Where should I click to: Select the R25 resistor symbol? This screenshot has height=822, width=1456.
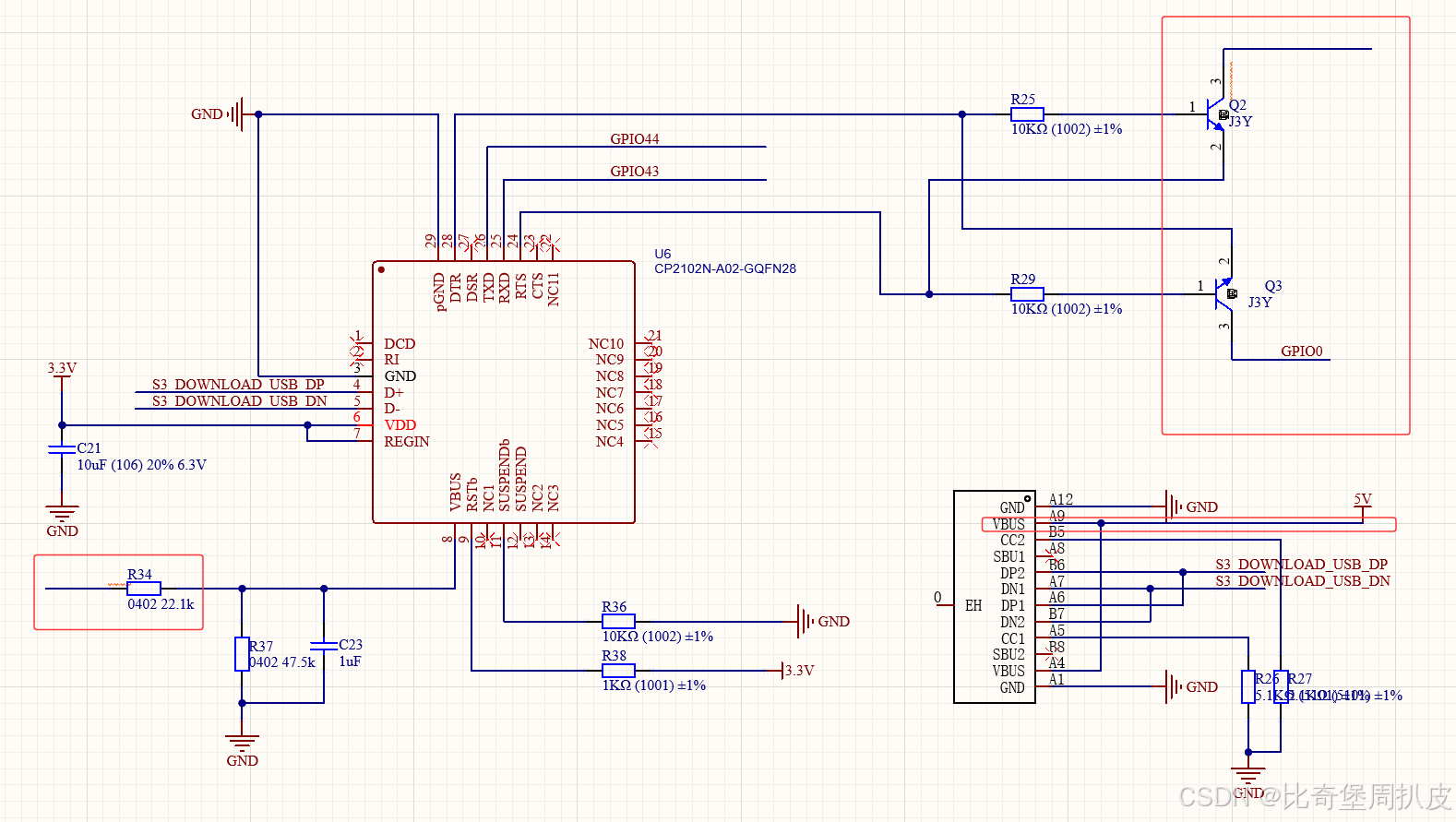click(1027, 114)
